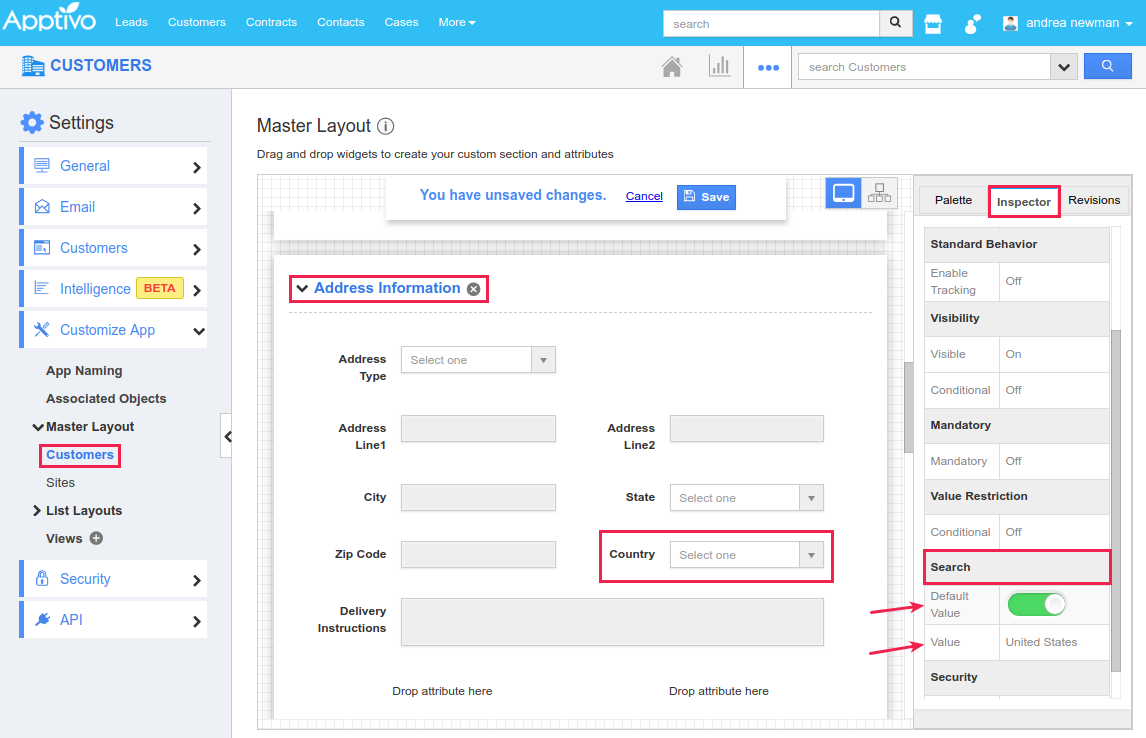Save the unsaved layout changes
The image size is (1146, 738).
click(706, 197)
